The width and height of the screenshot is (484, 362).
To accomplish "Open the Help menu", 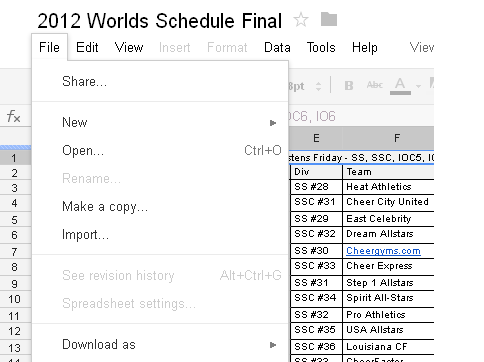I will tap(365, 47).
